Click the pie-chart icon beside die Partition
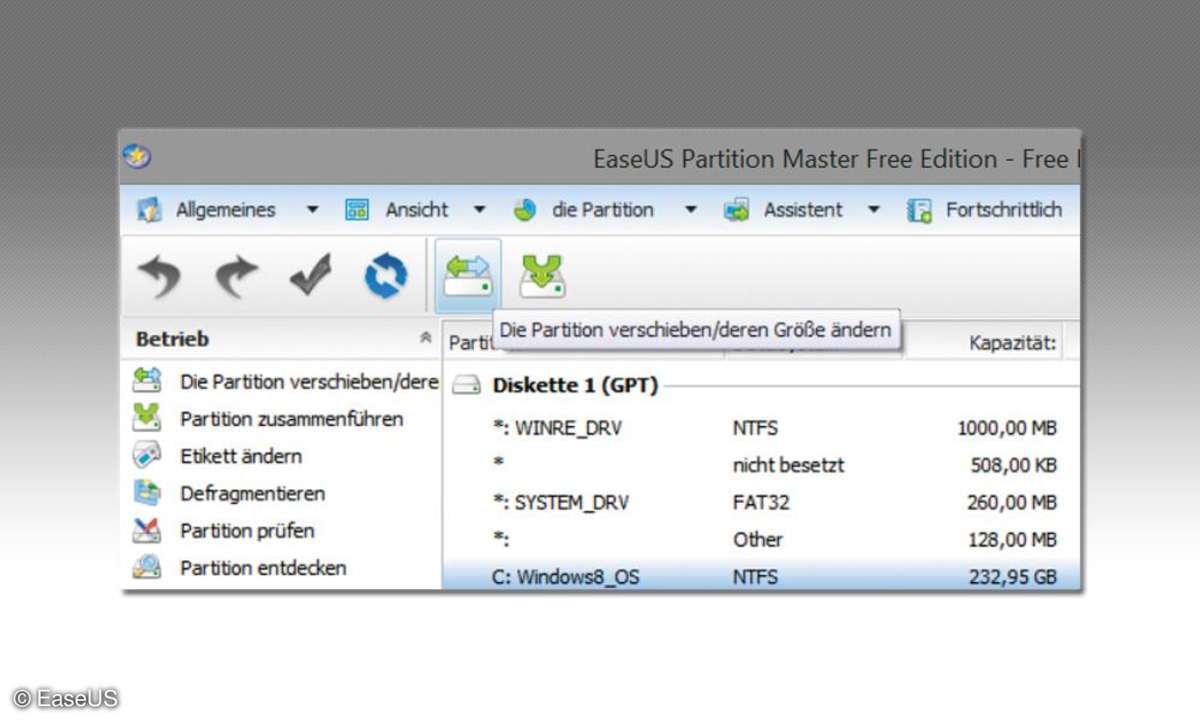 525,210
